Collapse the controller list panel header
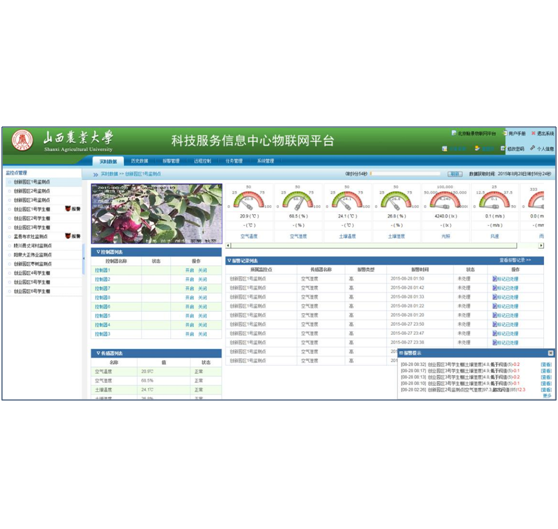This screenshot has height=529, width=558. click(x=156, y=252)
